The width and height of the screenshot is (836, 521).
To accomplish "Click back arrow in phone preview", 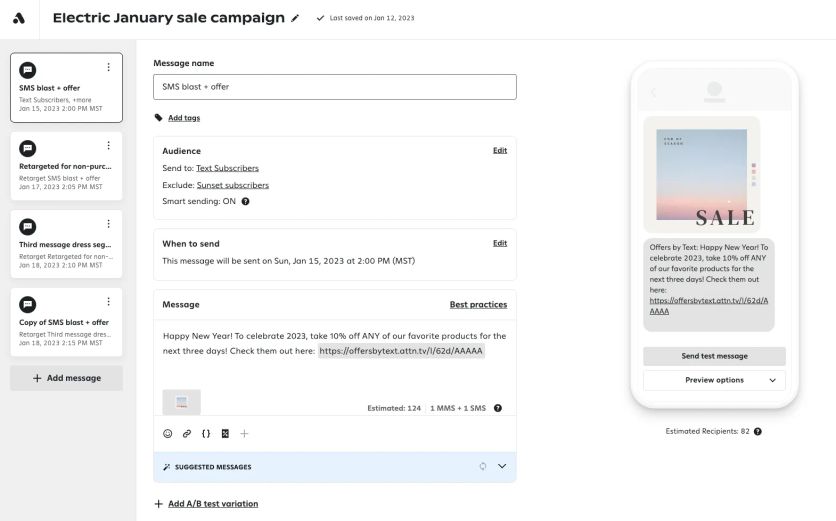I will (653, 93).
